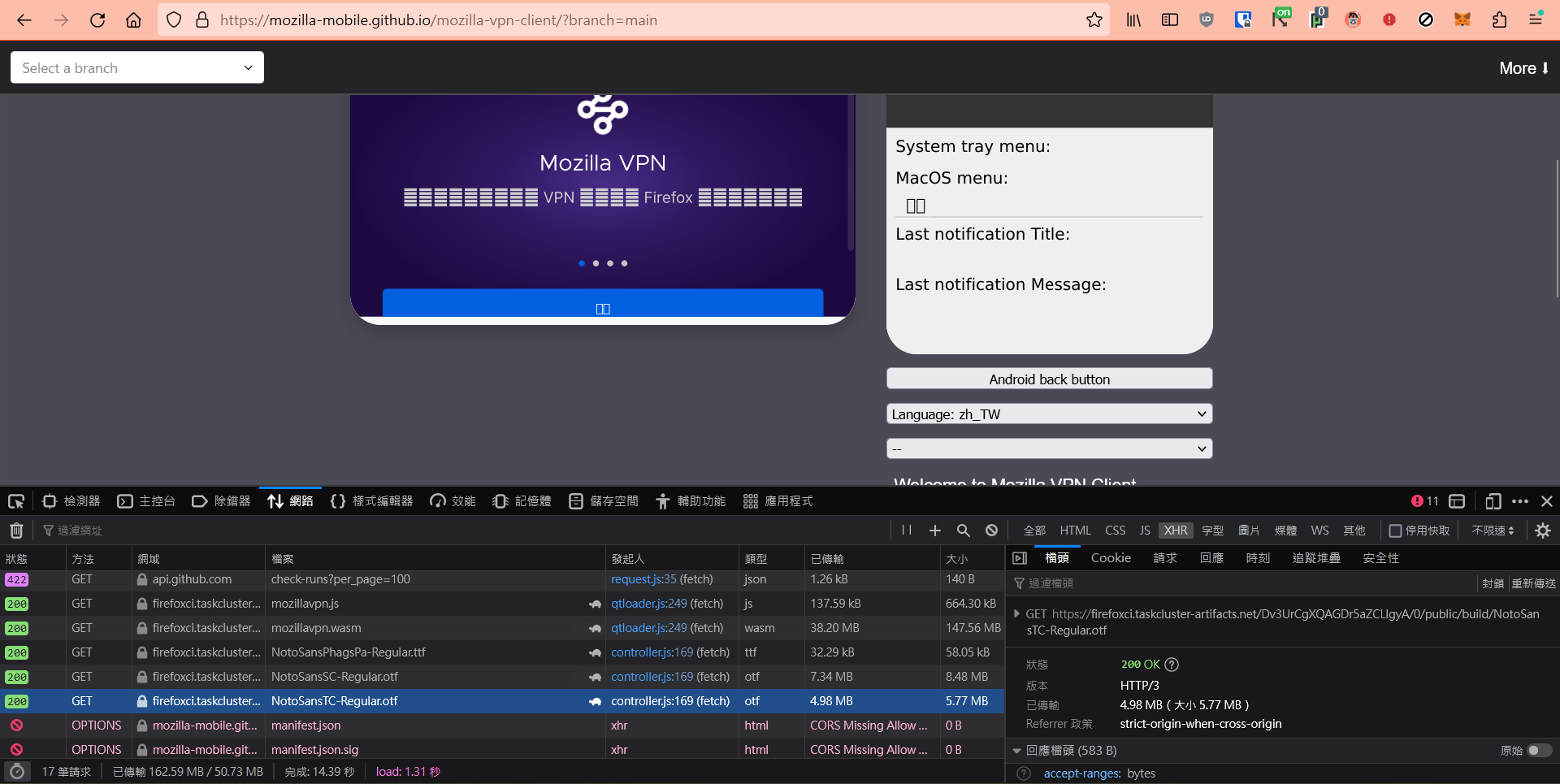Open the dropdown showing two dashes
This screenshot has height=784, width=1560.
click(1049, 448)
